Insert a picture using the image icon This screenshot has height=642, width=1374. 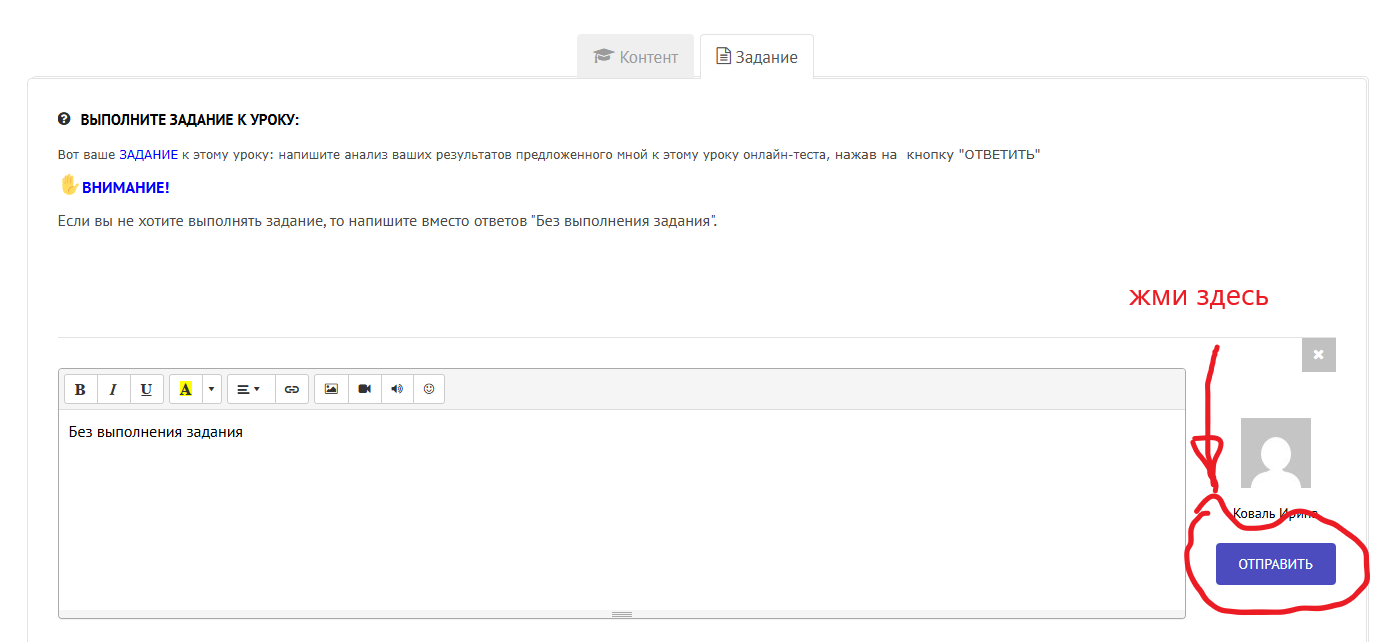tap(331, 390)
